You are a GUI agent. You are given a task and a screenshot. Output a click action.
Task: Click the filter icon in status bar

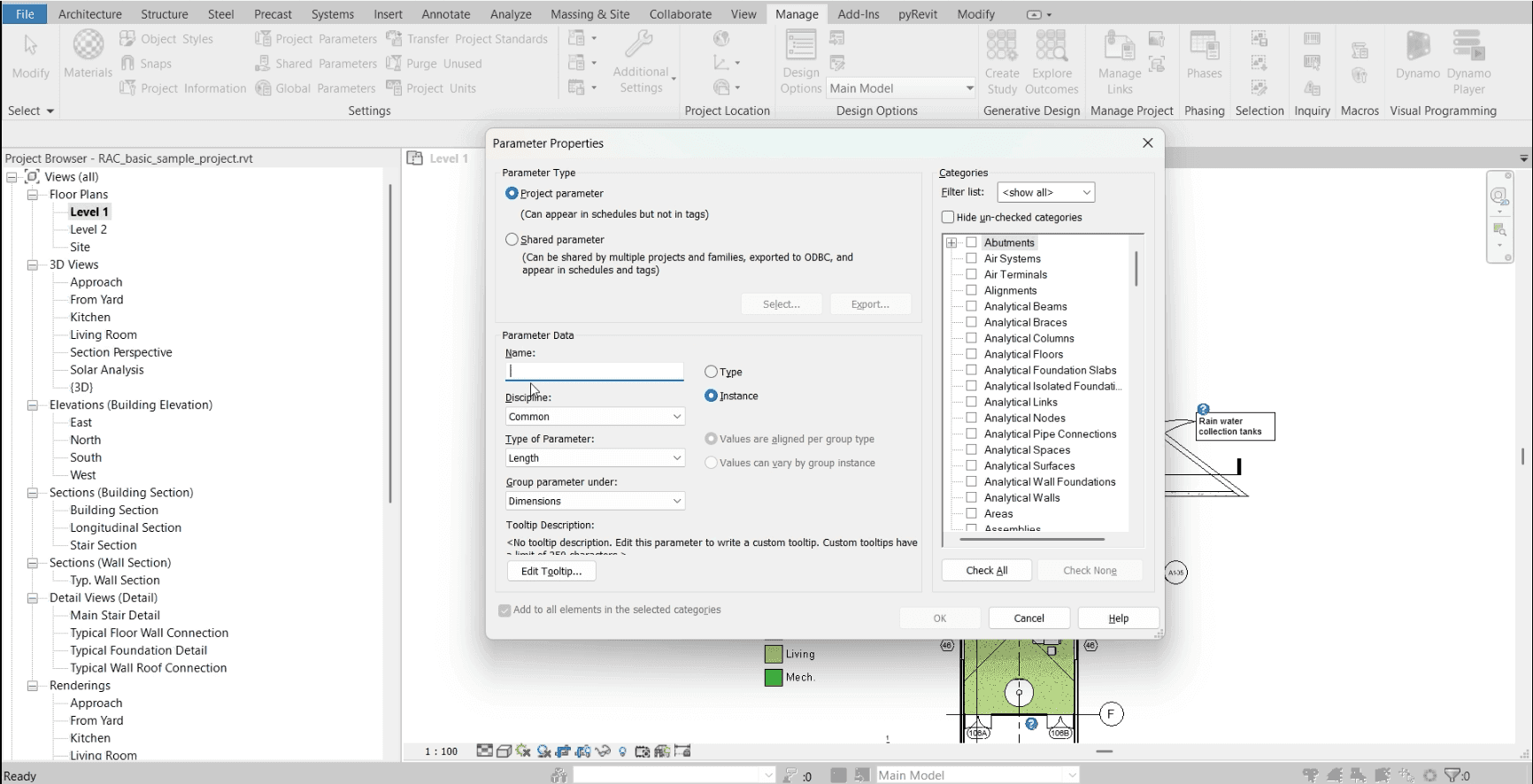point(1452,775)
